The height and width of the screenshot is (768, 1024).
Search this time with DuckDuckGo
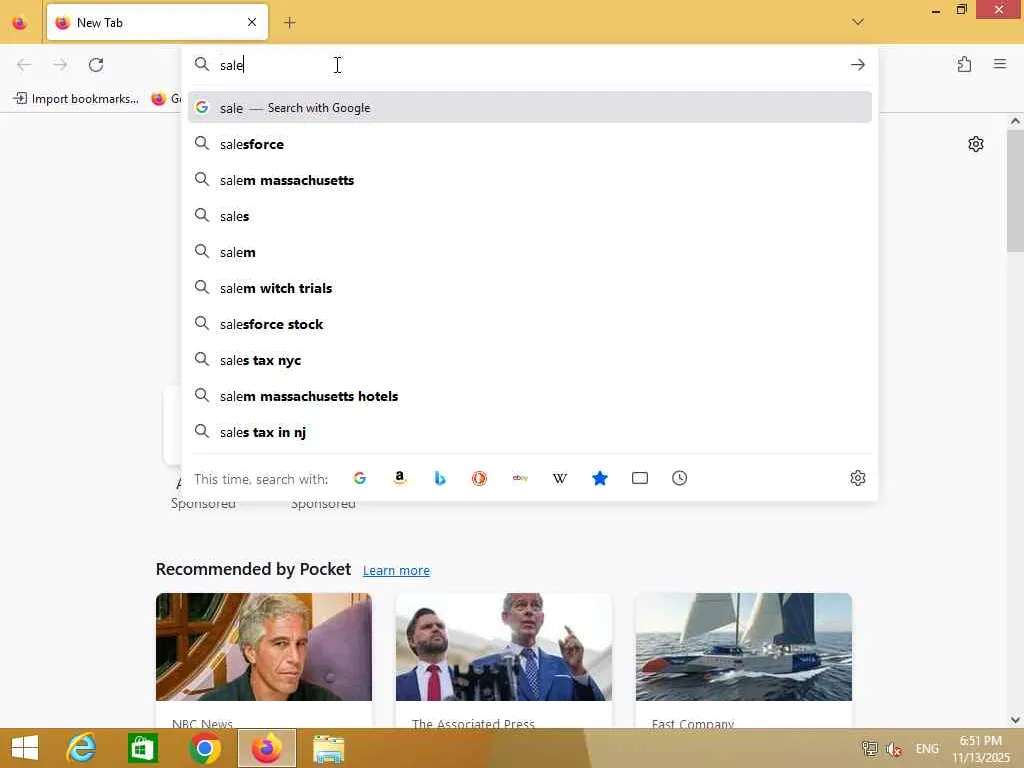[479, 478]
